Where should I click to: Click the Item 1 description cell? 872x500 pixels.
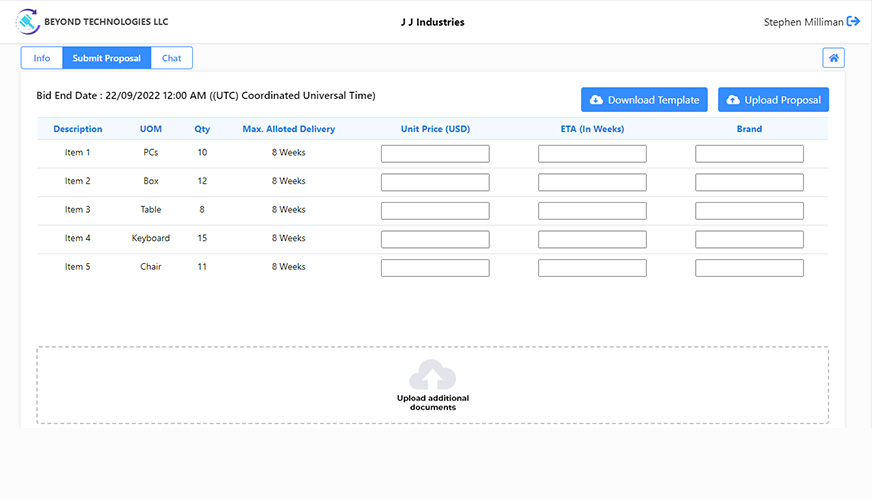(x=77, y=152)
